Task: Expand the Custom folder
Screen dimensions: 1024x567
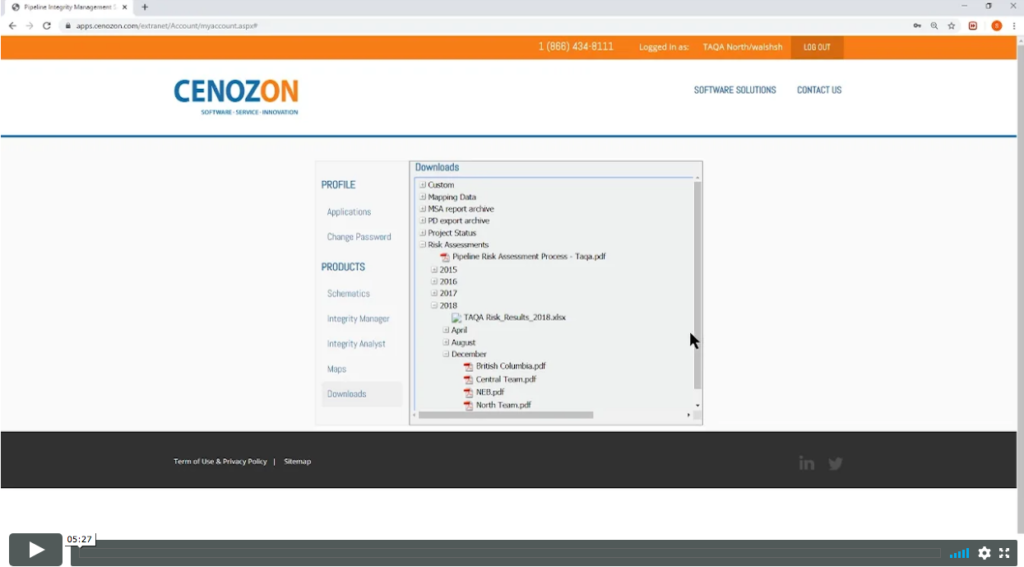Action: 423,185
